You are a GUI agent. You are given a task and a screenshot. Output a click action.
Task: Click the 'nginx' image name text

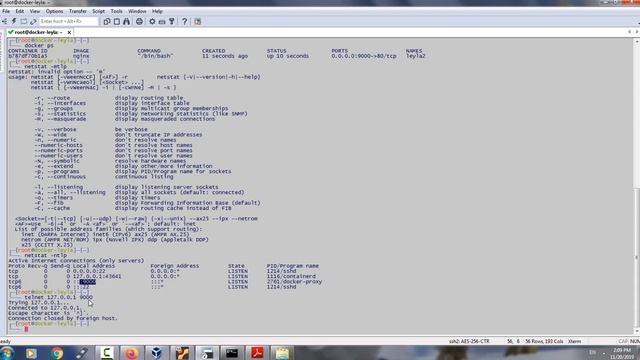coord(81,56)
